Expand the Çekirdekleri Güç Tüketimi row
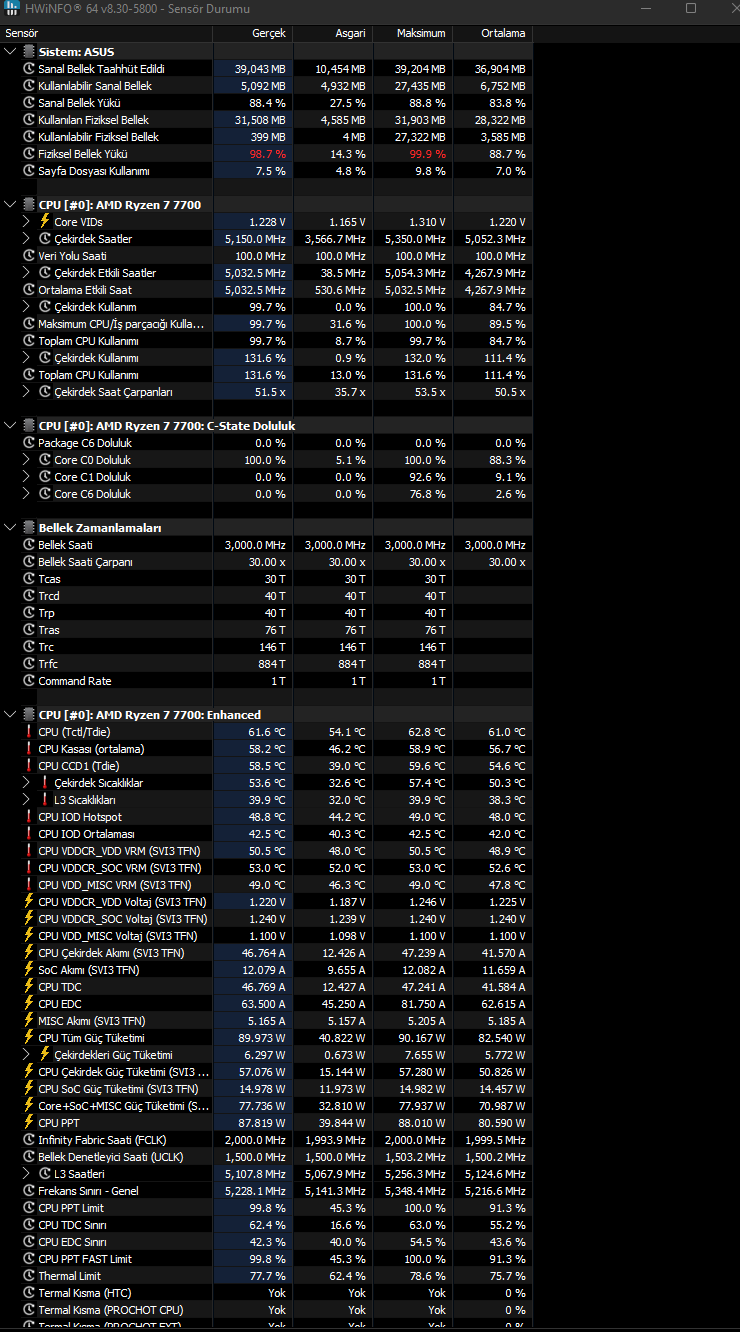 (26, 1055)
